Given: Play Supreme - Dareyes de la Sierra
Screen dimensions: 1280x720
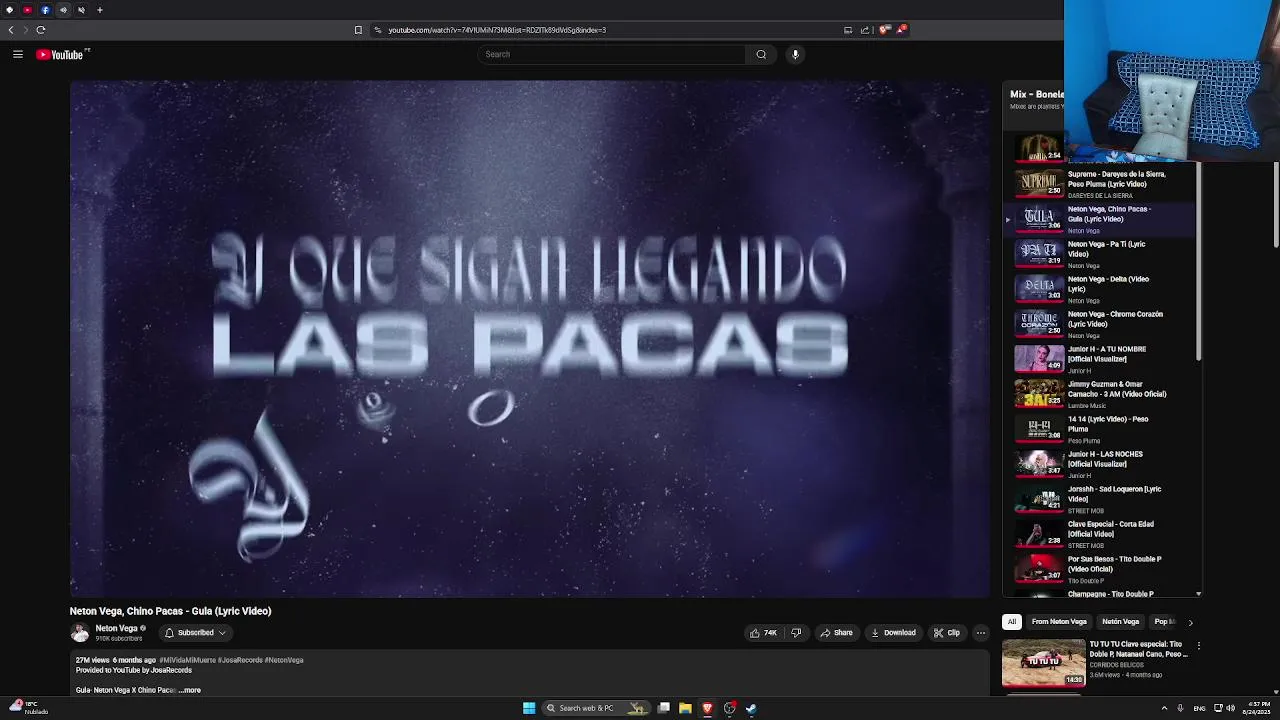Looking at the screenshot, I should (x=1100, y=183).
